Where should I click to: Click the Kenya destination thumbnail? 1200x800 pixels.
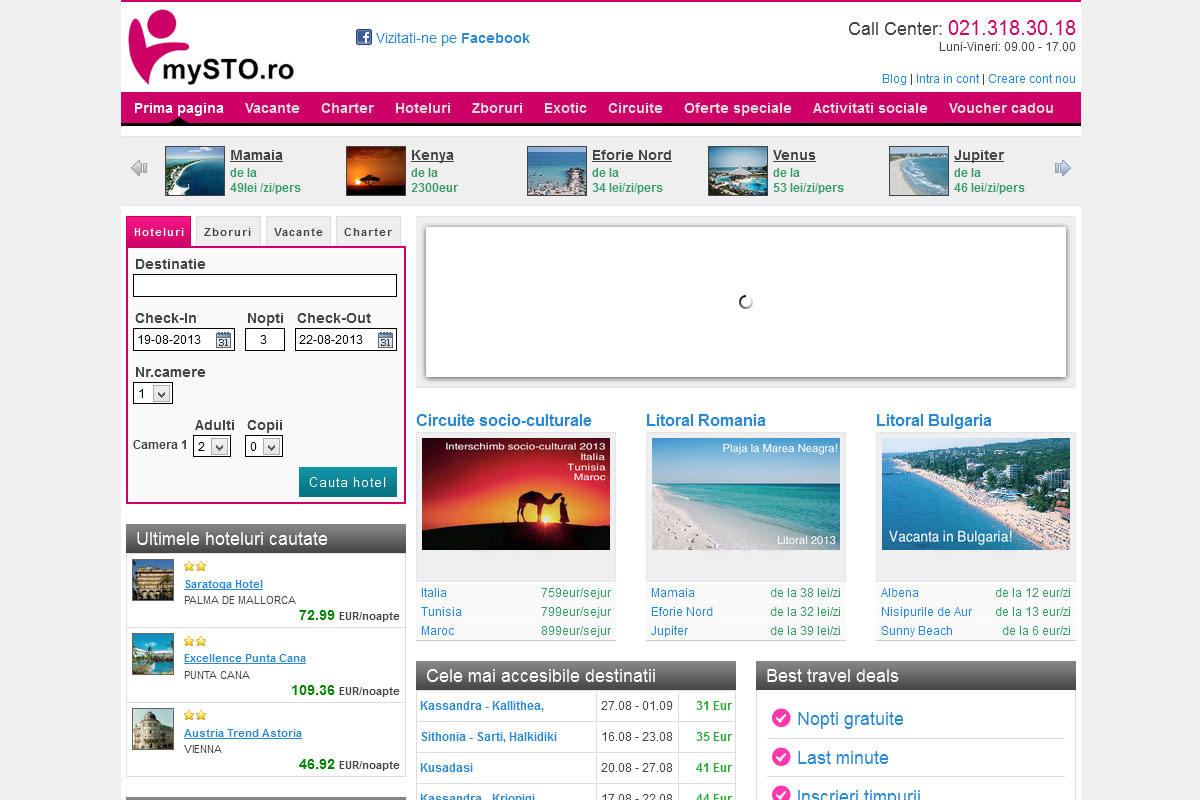(x=374, y=170)
